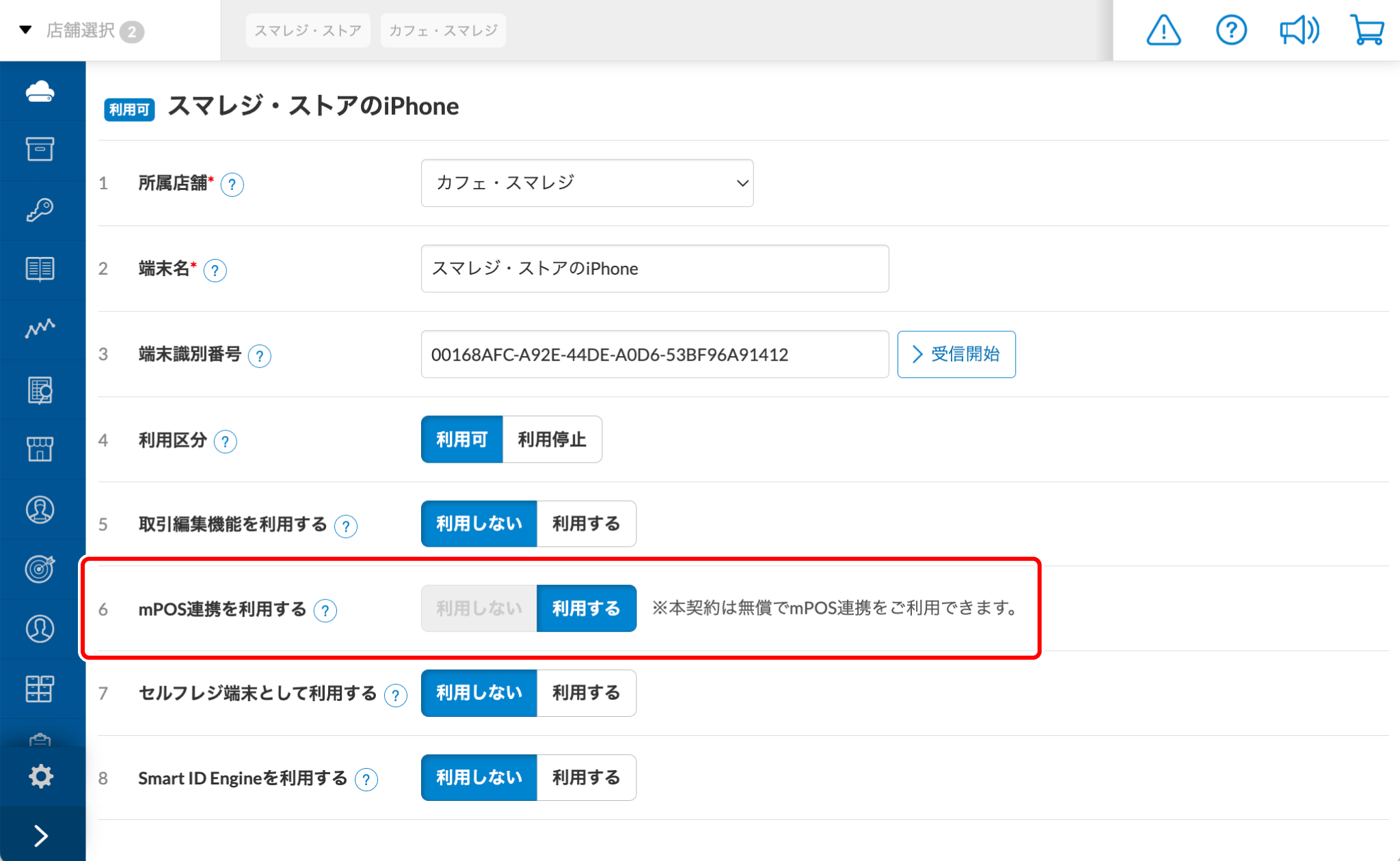Expand the 店舗選択 store selector
The height and width of the screenshot is (861, 1400).
82,31
